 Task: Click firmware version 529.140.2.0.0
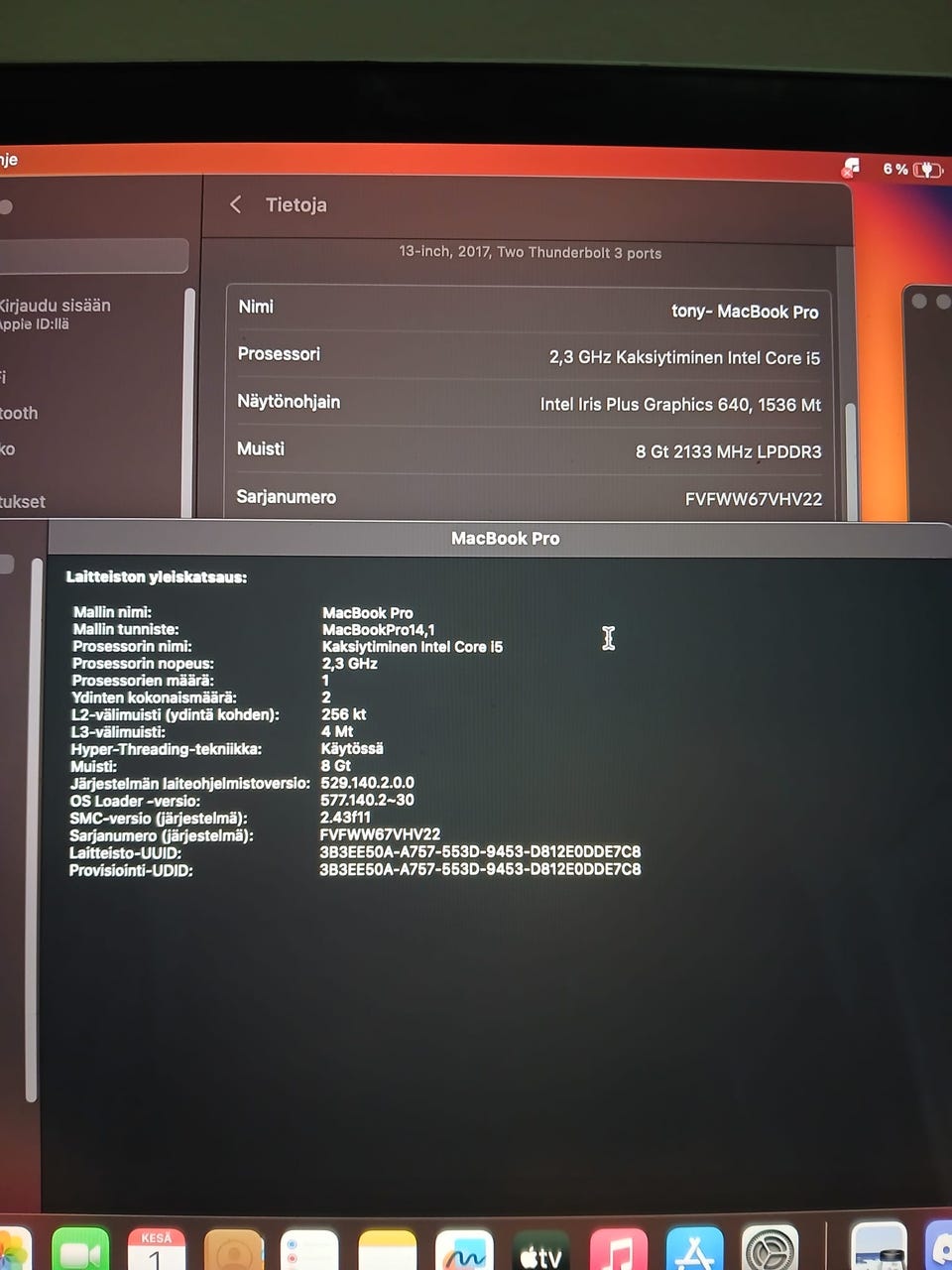click(367, 783)
